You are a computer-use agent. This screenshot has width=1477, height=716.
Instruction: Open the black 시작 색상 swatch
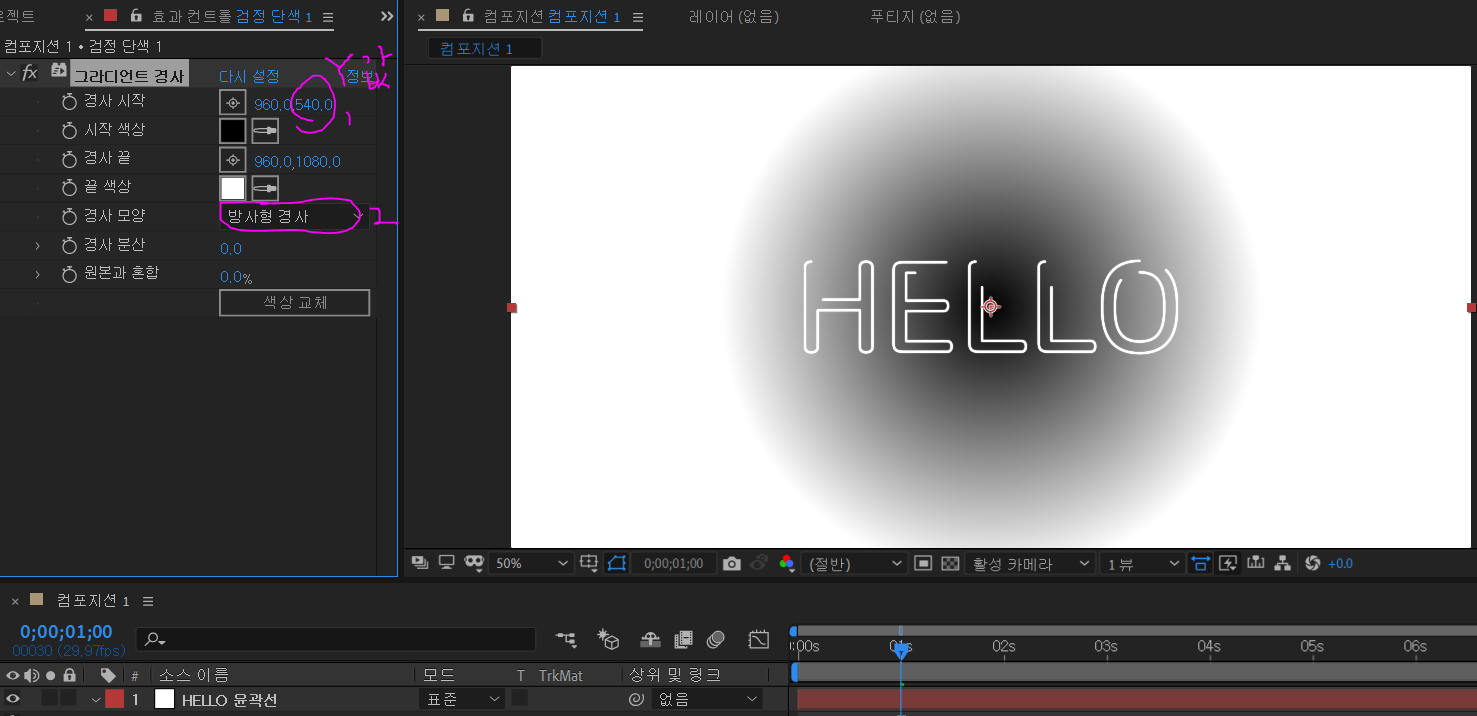(x=232, y=131)
